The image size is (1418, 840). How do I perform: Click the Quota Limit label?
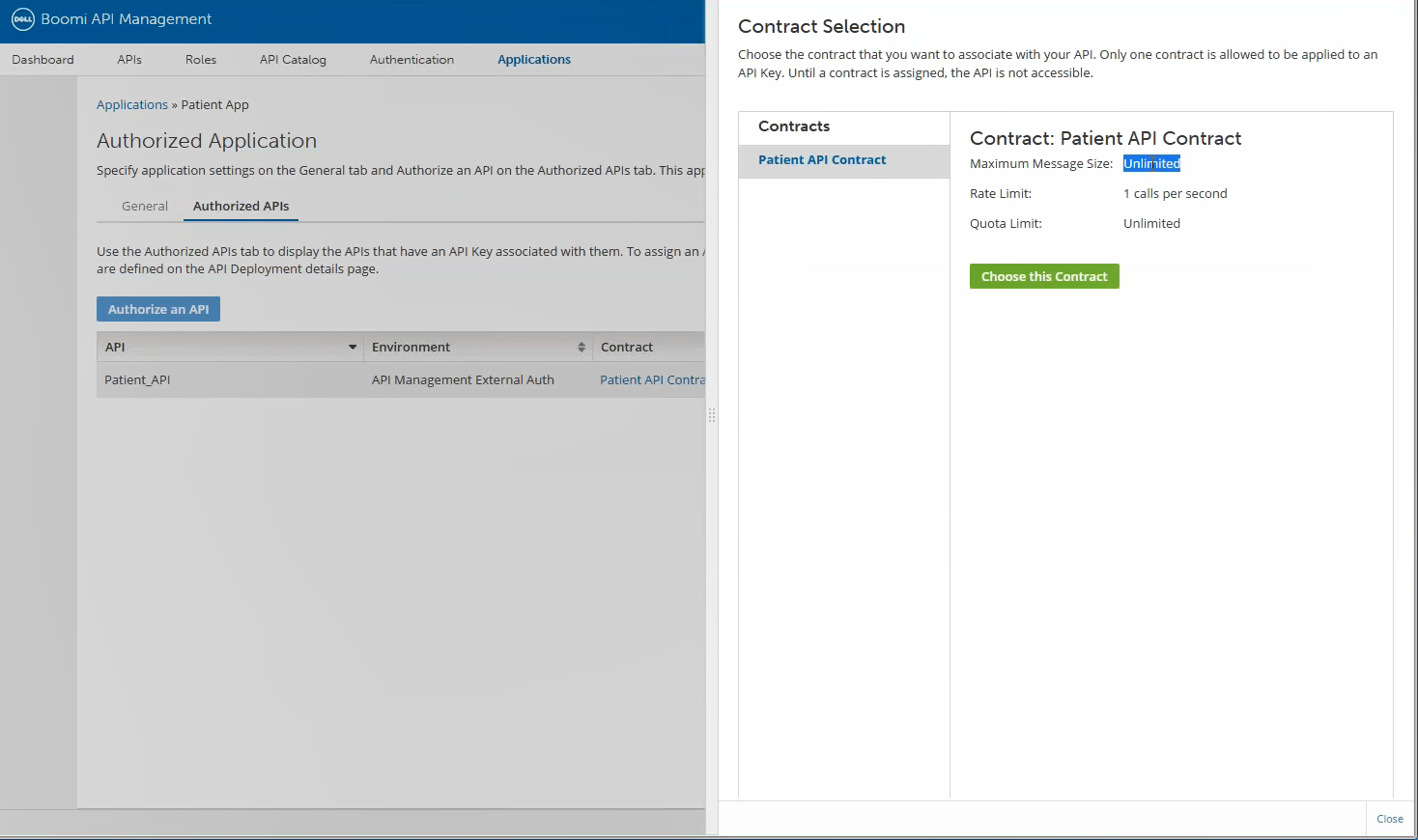[x=1006, y=224]
